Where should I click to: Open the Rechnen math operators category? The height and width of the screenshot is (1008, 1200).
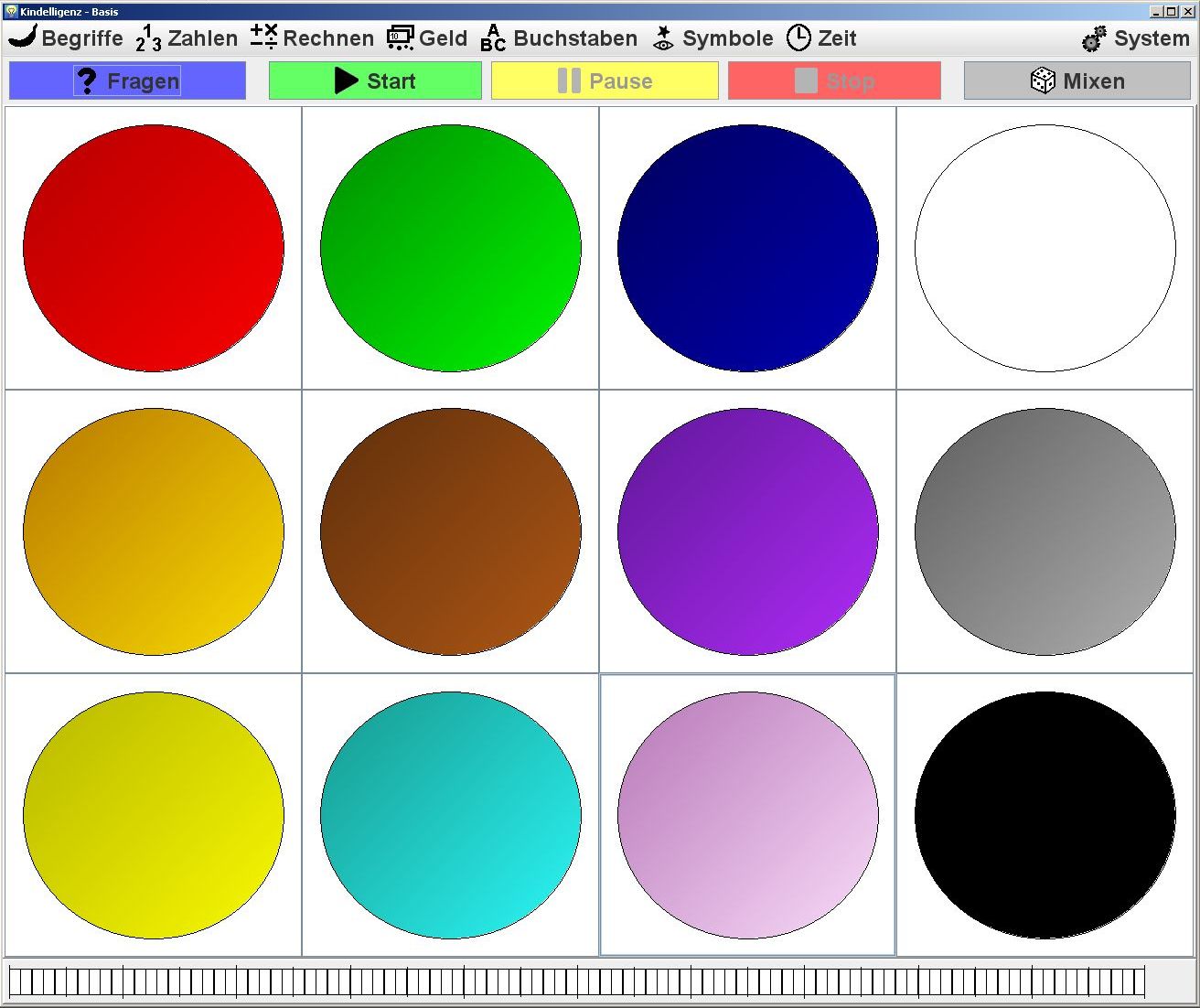(312, 38)
